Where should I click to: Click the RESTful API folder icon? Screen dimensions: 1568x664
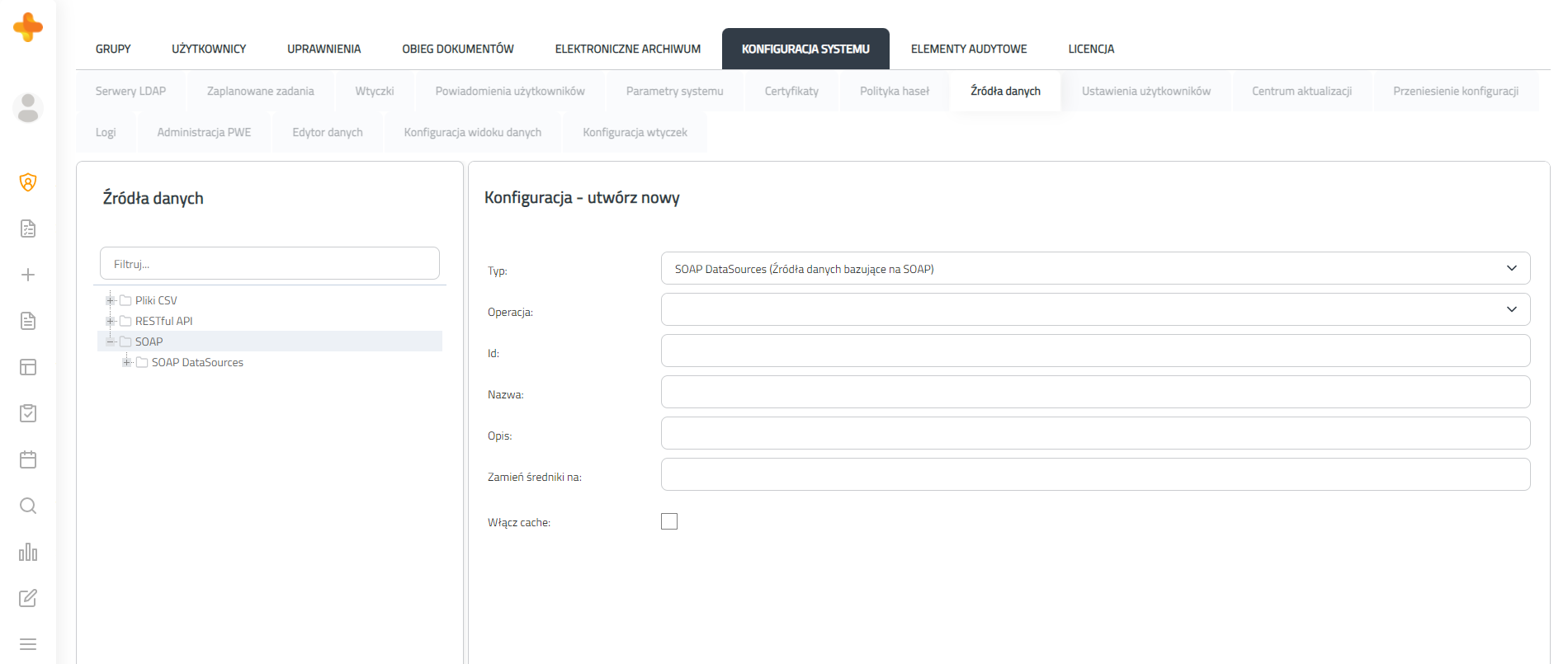click(x=125, y=321)
